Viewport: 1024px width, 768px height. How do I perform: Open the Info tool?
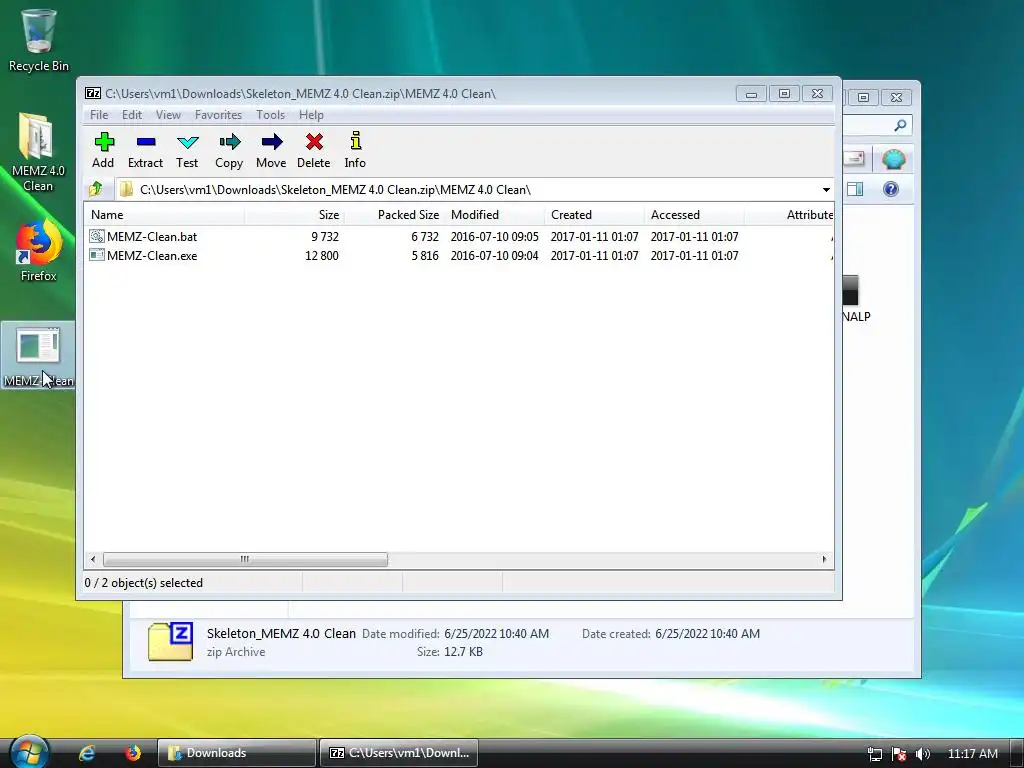(355, 141)
